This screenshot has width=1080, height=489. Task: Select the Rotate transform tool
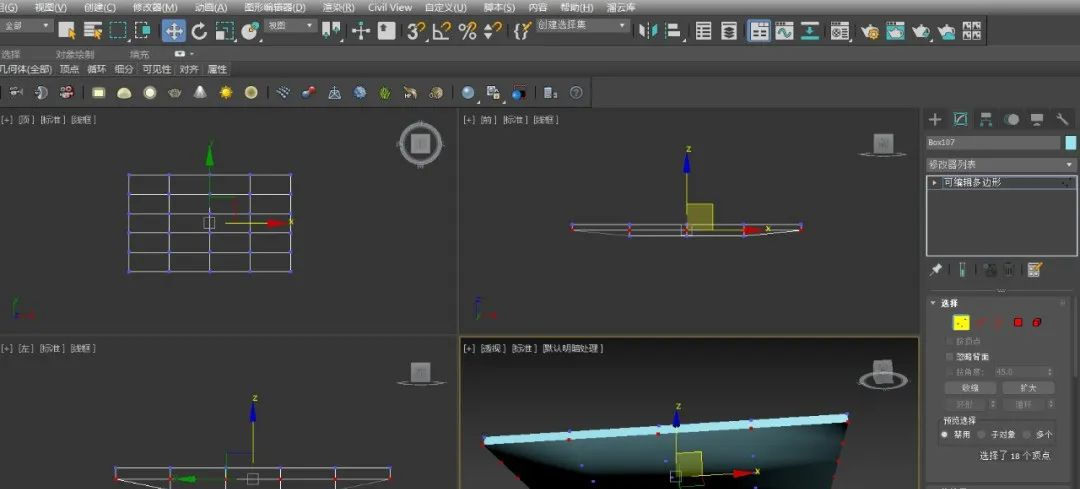tap(200, 30)
